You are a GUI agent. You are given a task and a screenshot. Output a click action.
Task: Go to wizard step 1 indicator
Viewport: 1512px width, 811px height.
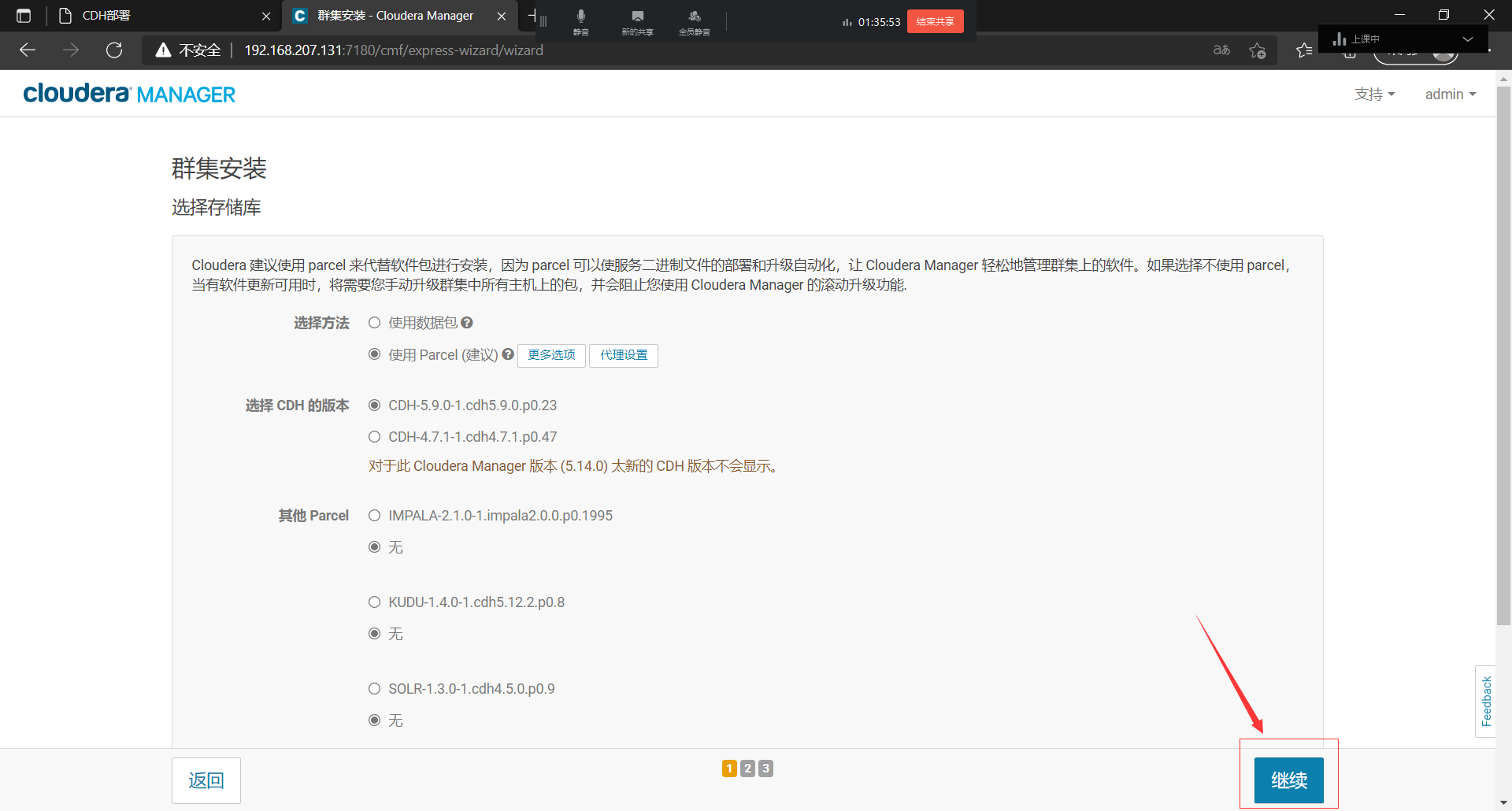[729, 768]
